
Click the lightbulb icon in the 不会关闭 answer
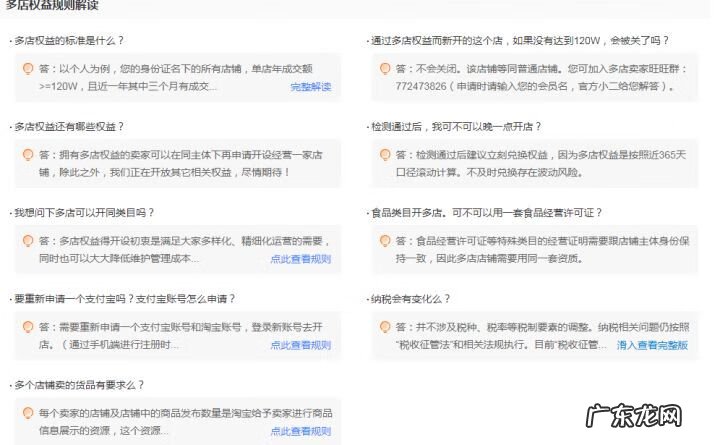385,69
